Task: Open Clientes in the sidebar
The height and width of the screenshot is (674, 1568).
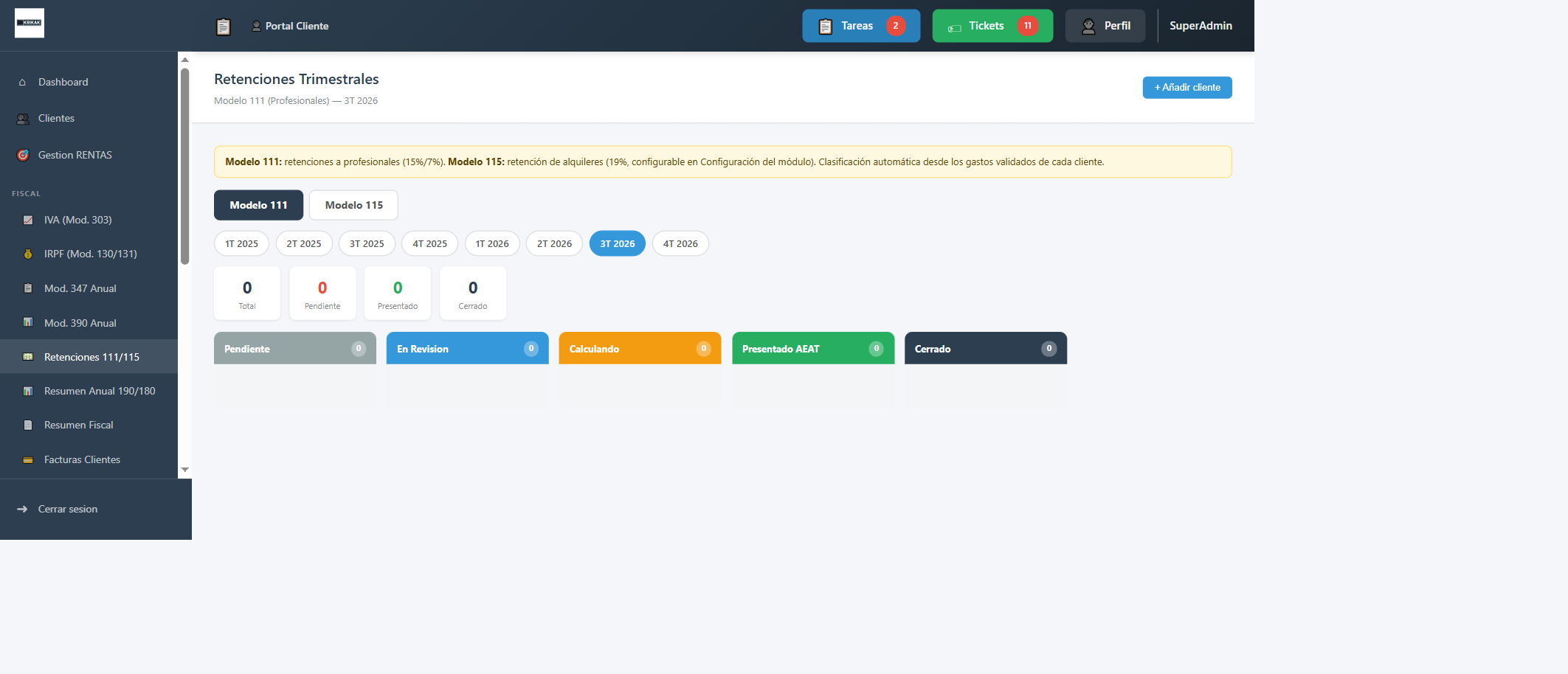Action: 89,118
